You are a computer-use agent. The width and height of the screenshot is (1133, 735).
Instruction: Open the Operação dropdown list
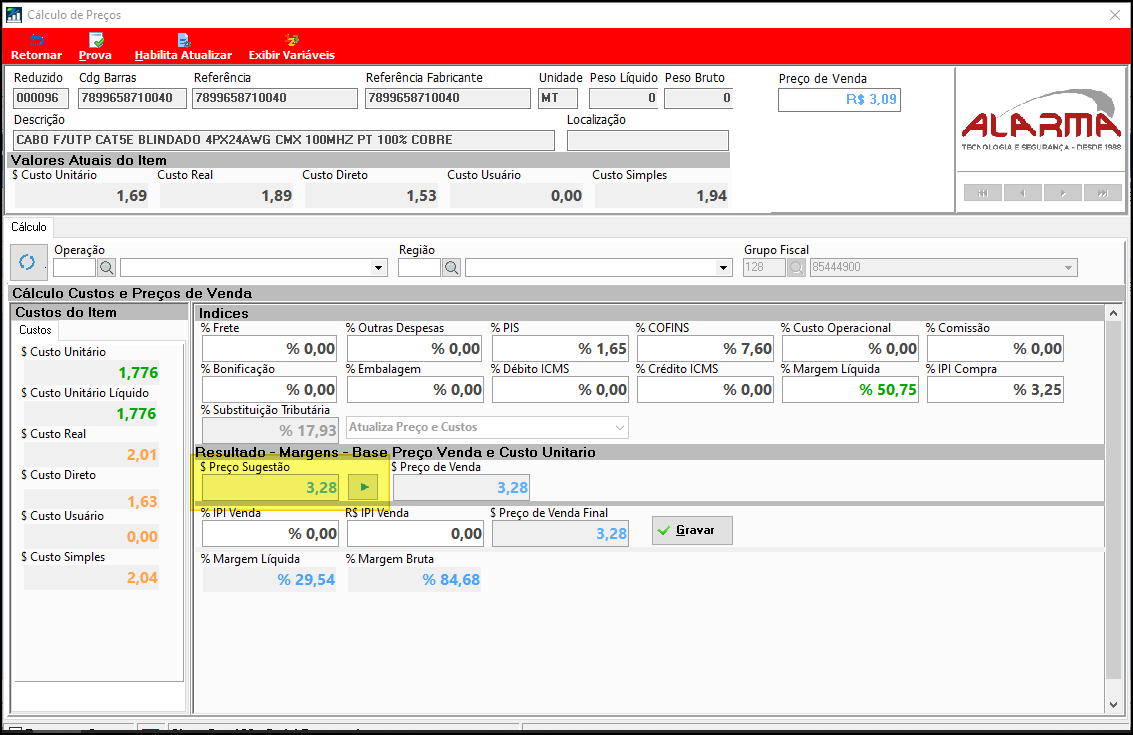[x=378, y=267]
